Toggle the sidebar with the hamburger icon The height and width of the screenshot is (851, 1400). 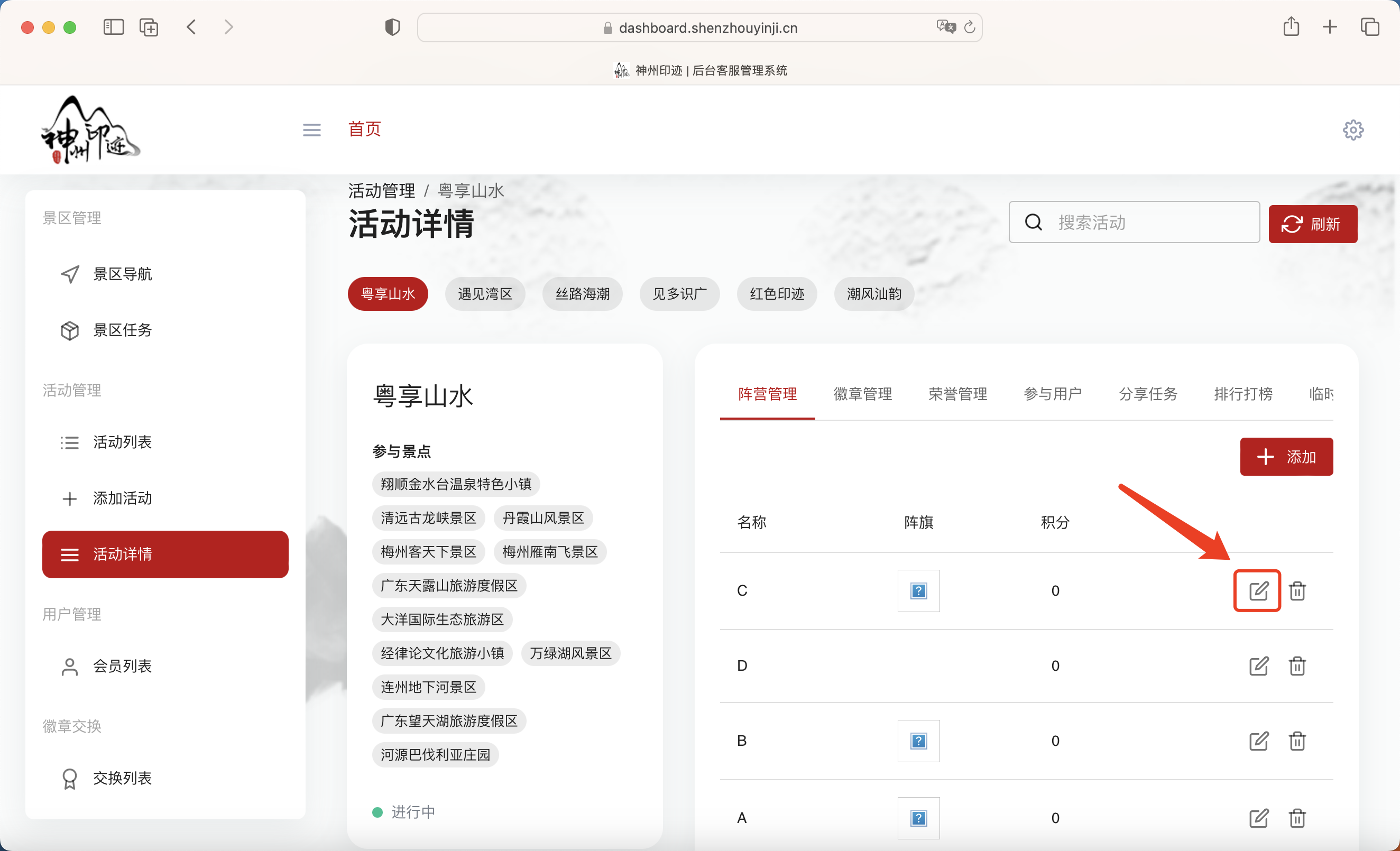click(311, 129)
